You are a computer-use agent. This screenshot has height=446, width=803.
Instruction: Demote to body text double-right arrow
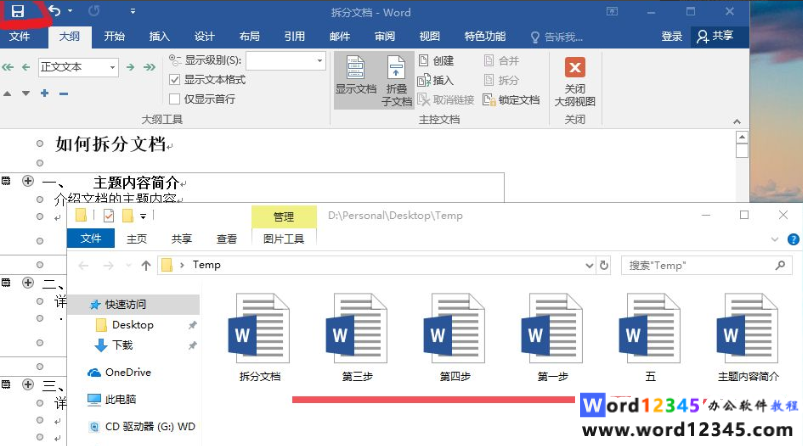149,67
